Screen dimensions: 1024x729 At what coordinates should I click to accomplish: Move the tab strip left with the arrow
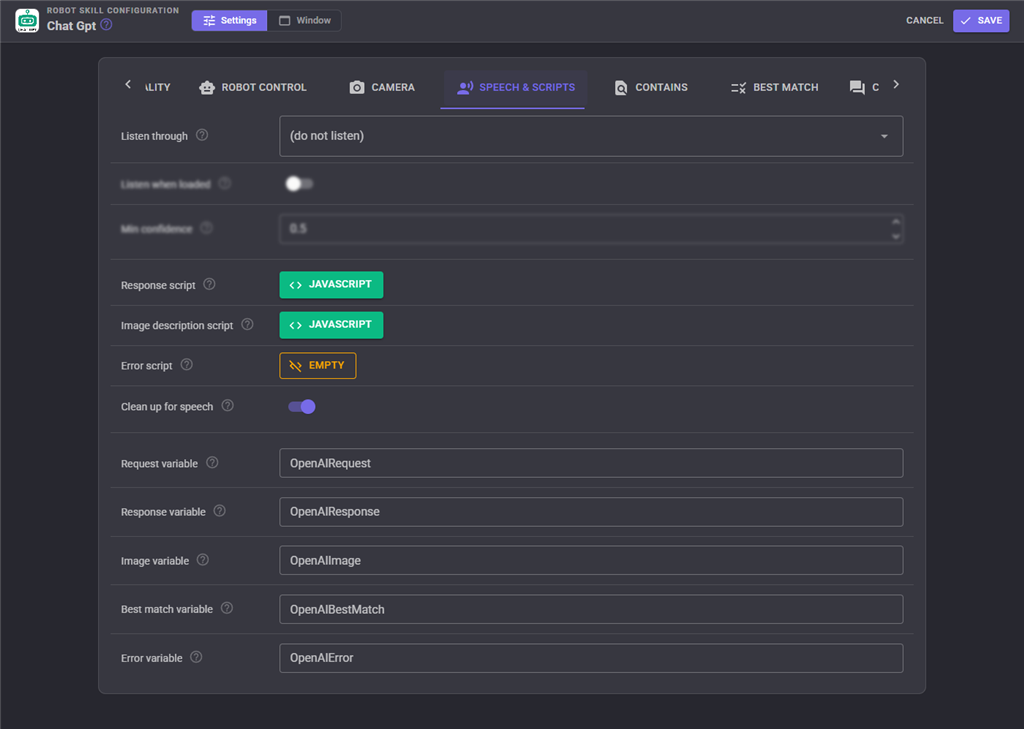point(128,84)
